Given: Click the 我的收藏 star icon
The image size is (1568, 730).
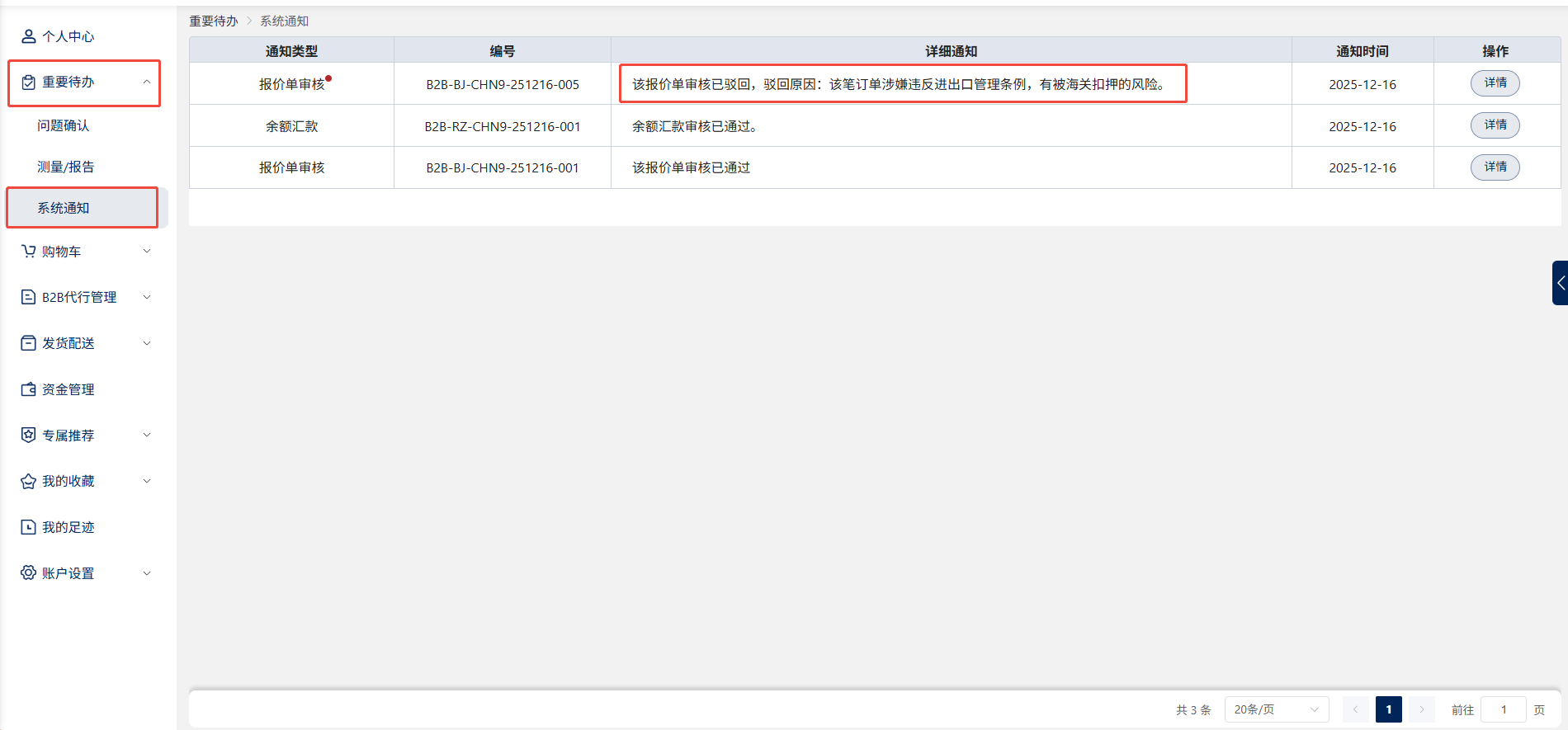Looking at the screenshot, I should click(29, 481).
